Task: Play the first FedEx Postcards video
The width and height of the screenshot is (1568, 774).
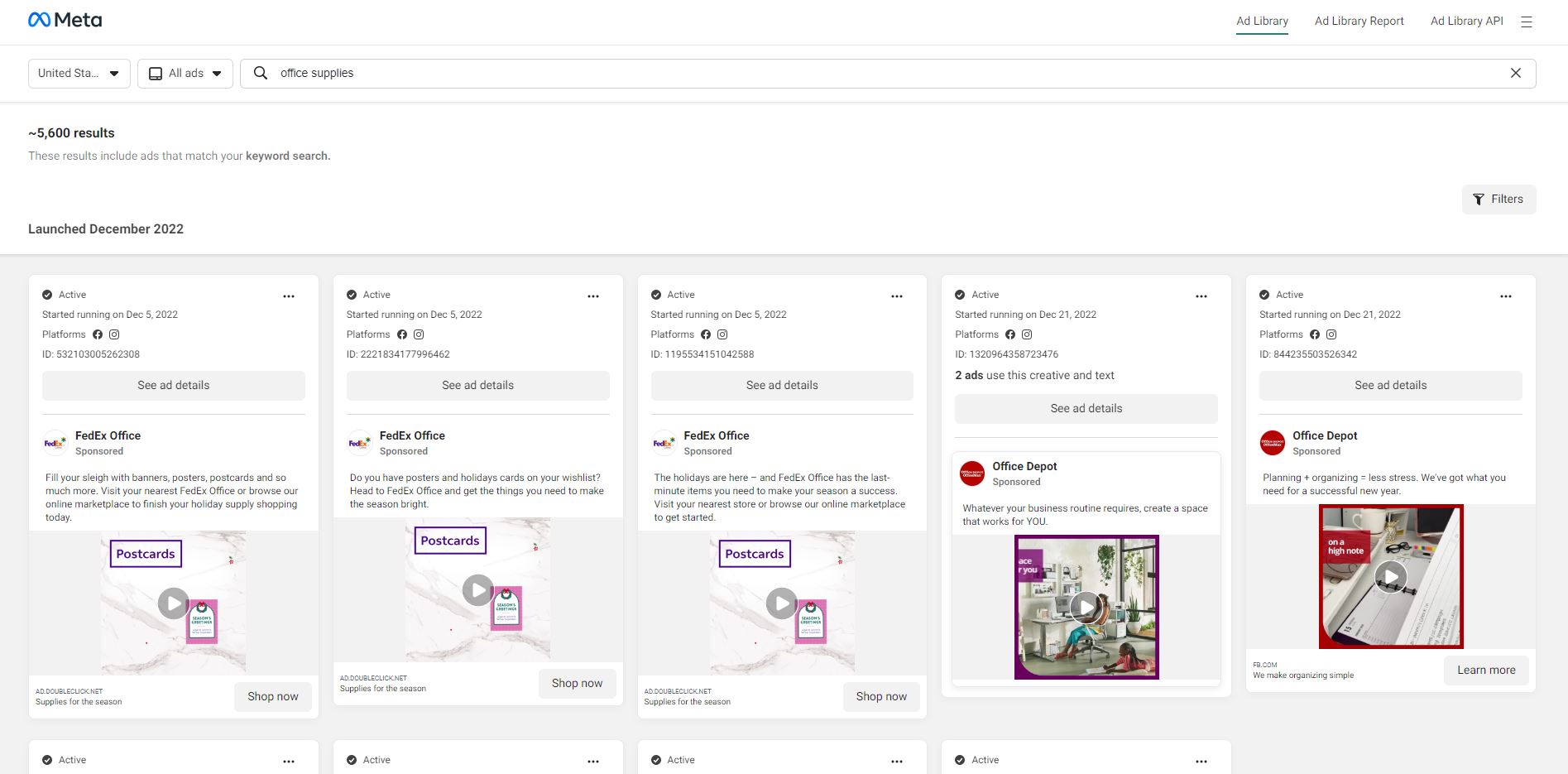Action: point(173,603)
